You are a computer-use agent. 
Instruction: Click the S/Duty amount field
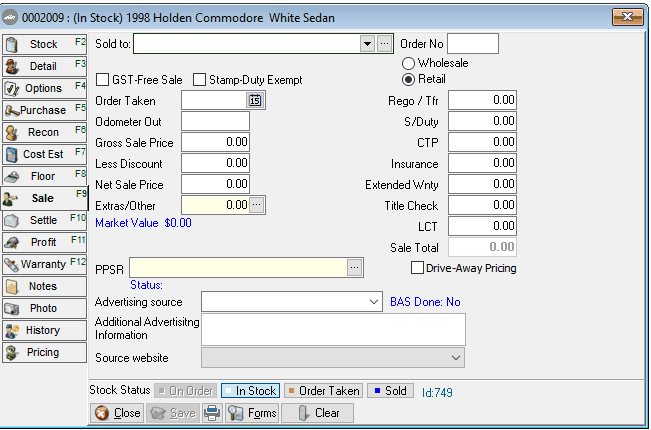[482, 121]
